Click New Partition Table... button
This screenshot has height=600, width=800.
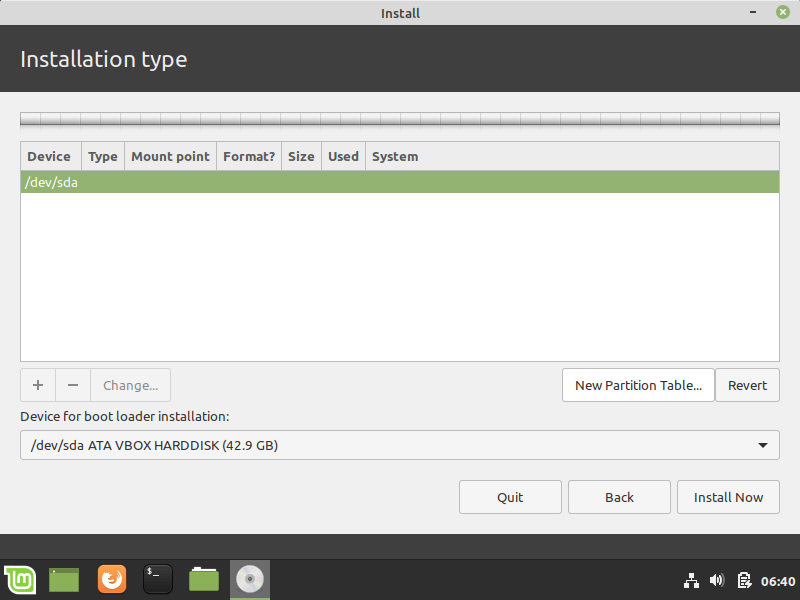[638, 385]
